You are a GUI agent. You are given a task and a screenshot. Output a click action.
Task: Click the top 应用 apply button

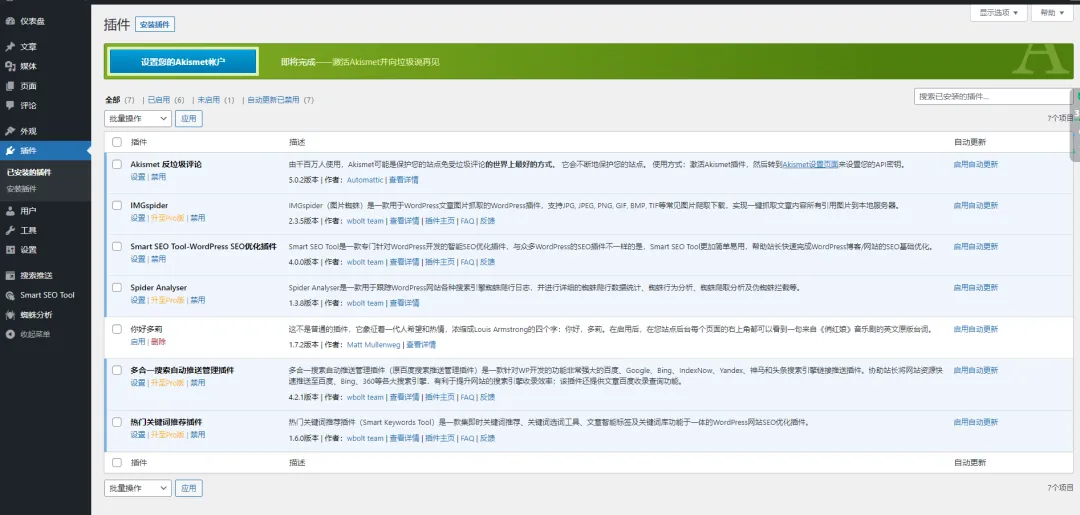click(x=189, y=118)
